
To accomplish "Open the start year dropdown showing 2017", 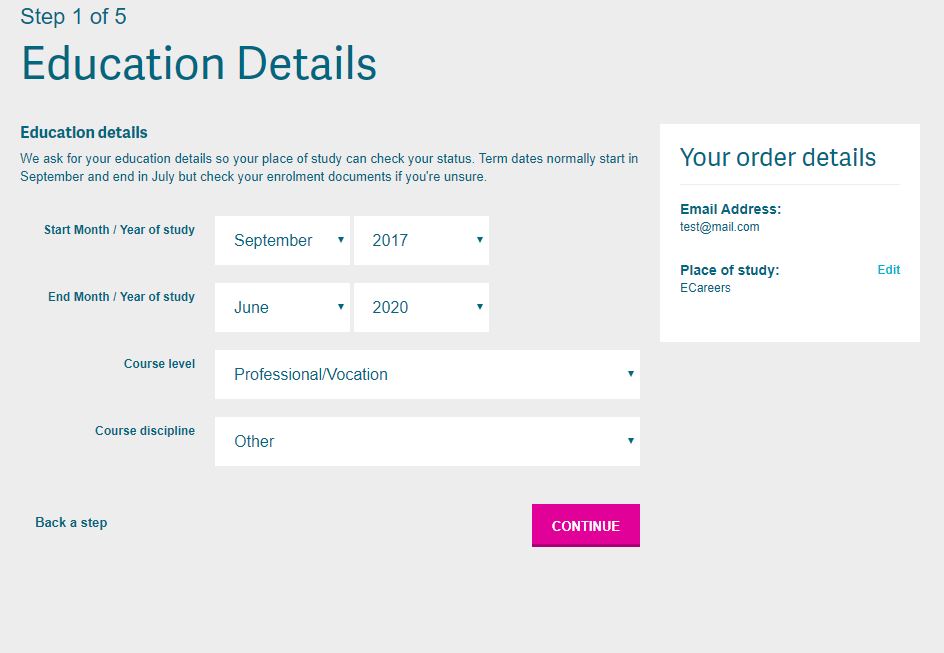I will [x=421, y=240].
